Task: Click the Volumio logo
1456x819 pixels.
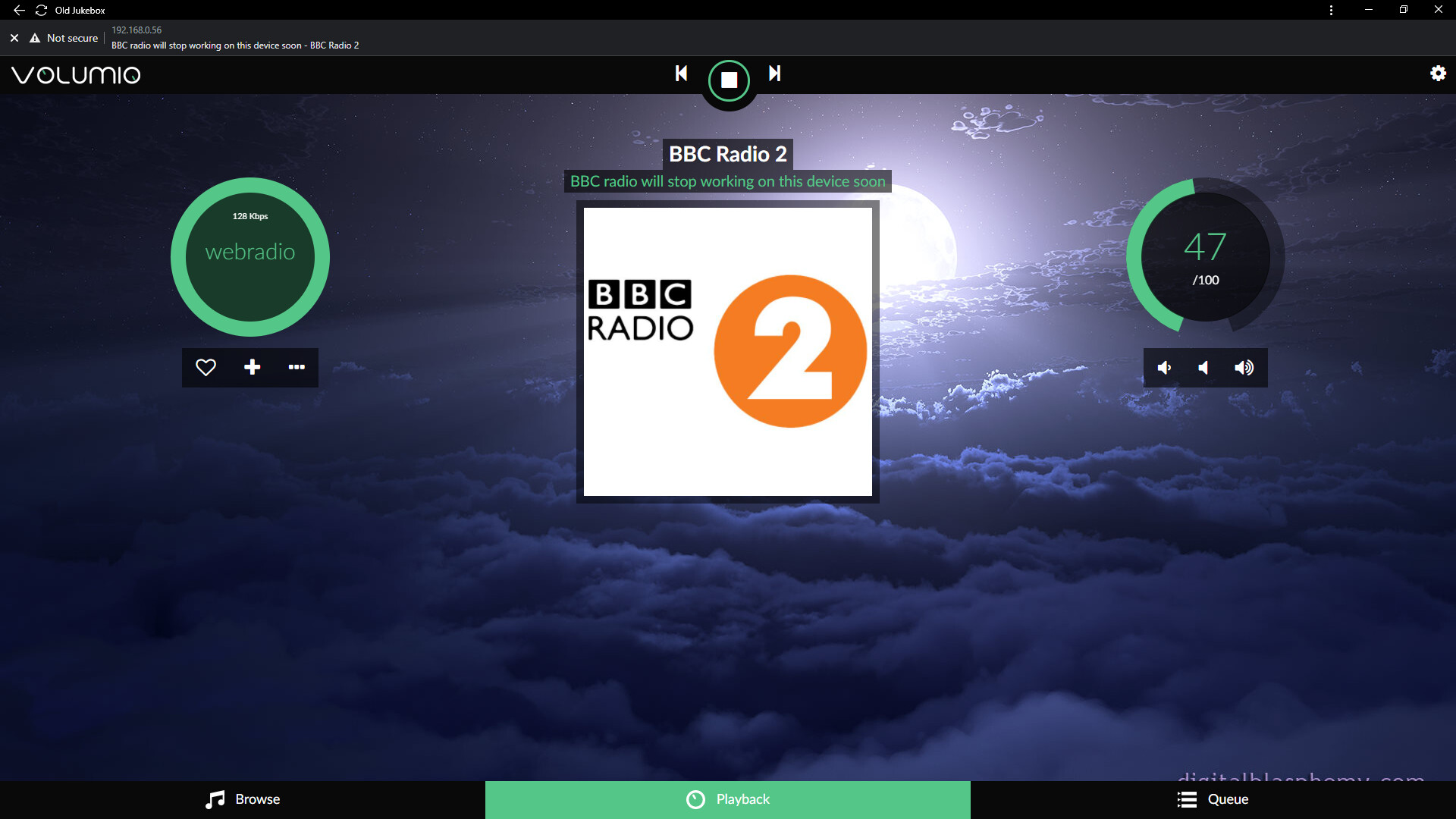Action: 76,75
